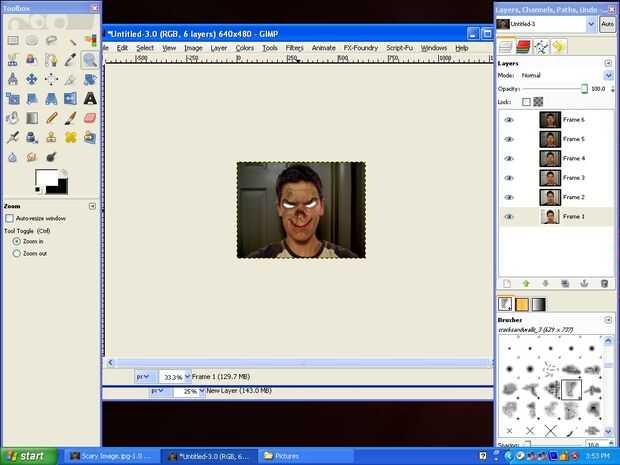The width and height of the screenshot is (620, 465).
Task: Select the Paths tool
Action: point(51,60)
